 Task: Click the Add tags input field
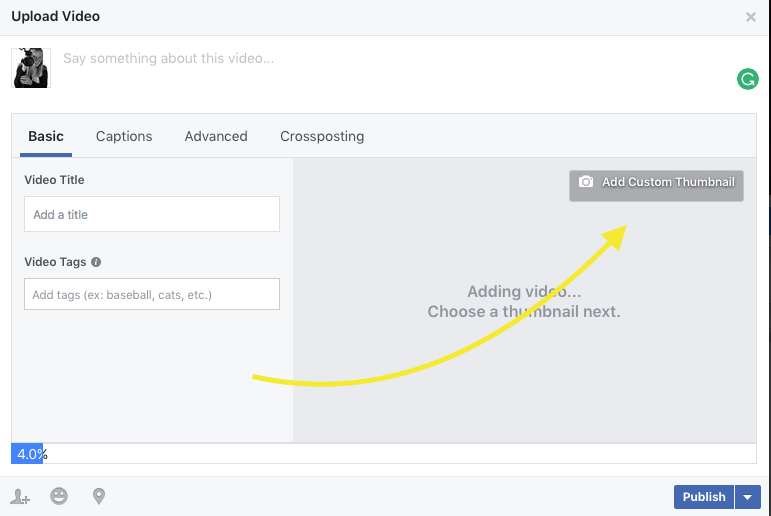(152, 294)
